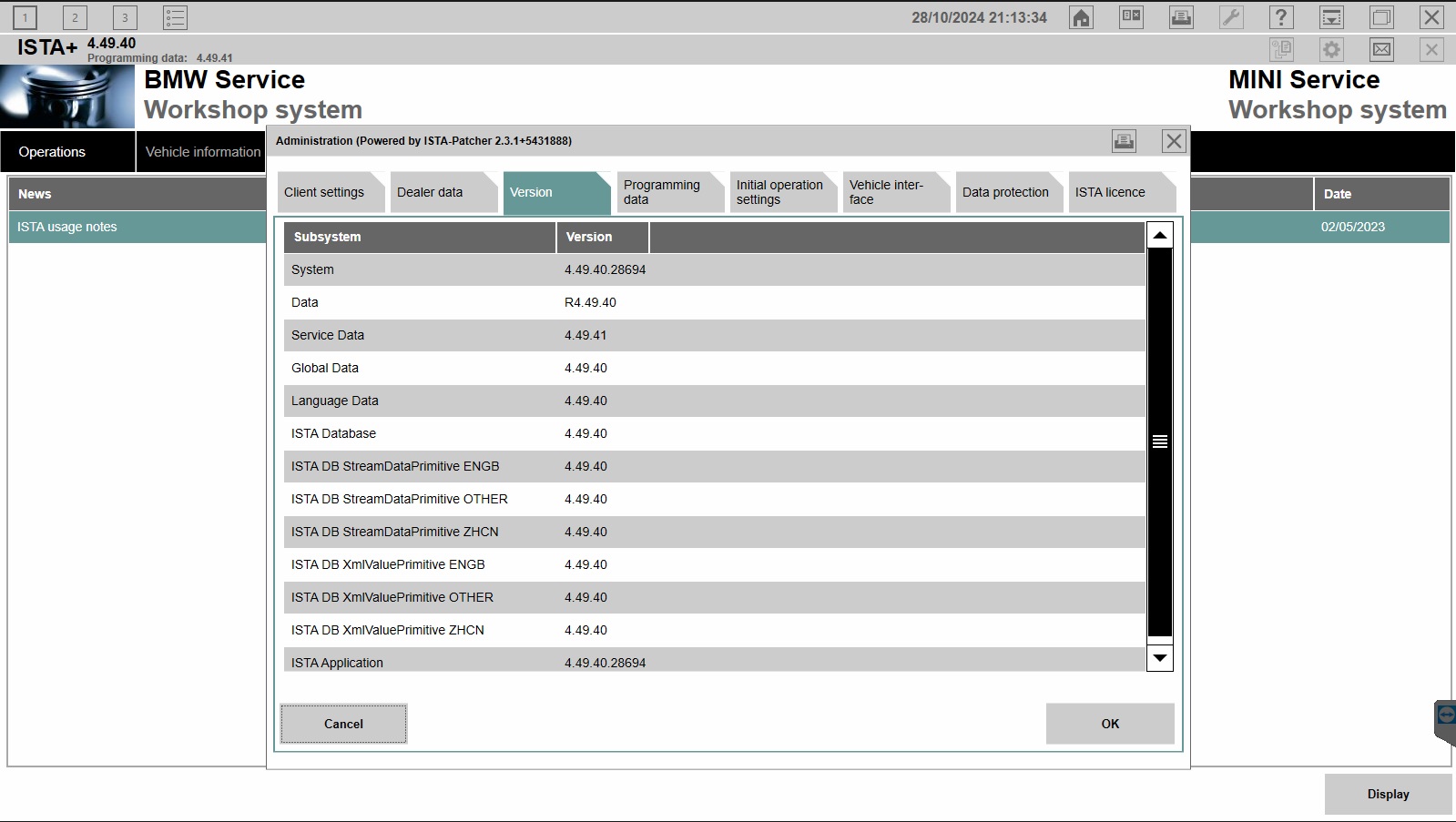The image size is (1456, 822).
Task: Select the Data row R4.49.40
Action: tap(714, 302)
